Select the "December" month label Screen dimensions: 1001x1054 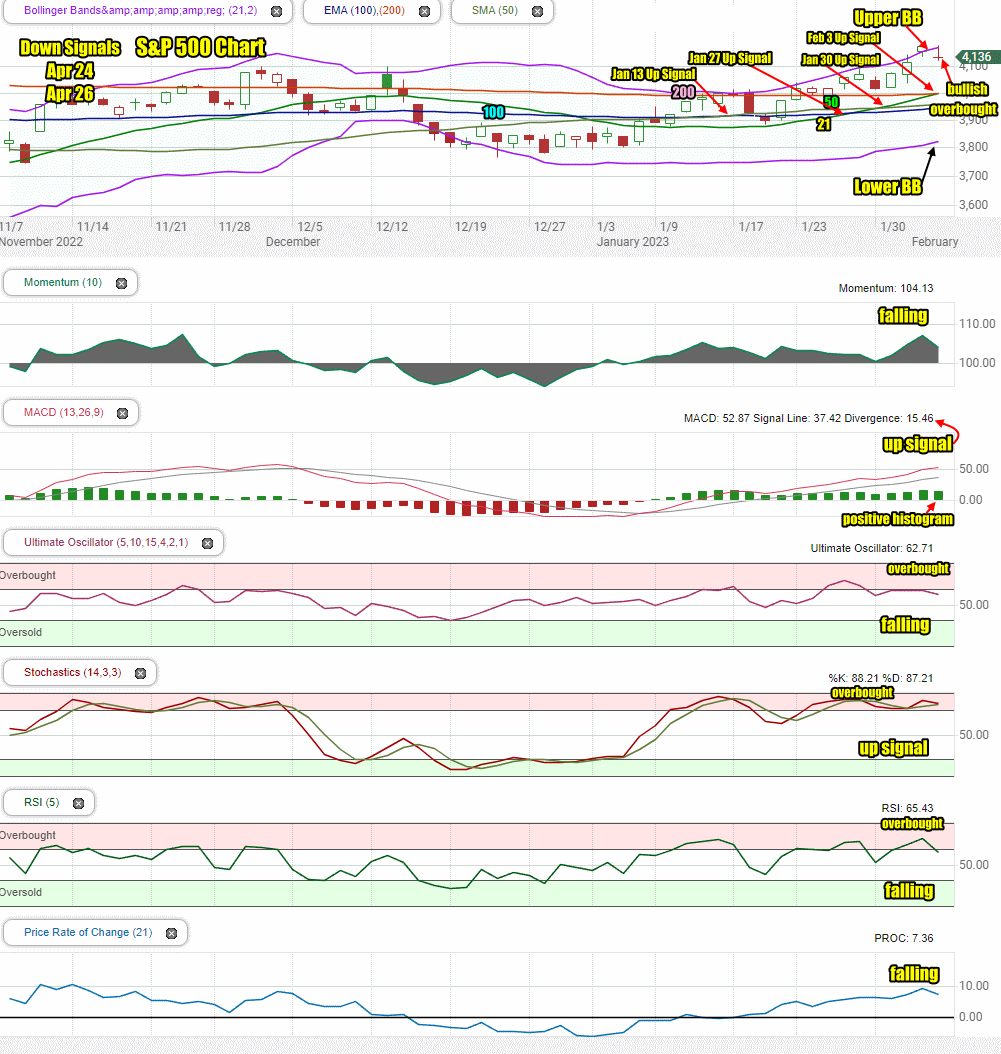click(x=293, y=242)
